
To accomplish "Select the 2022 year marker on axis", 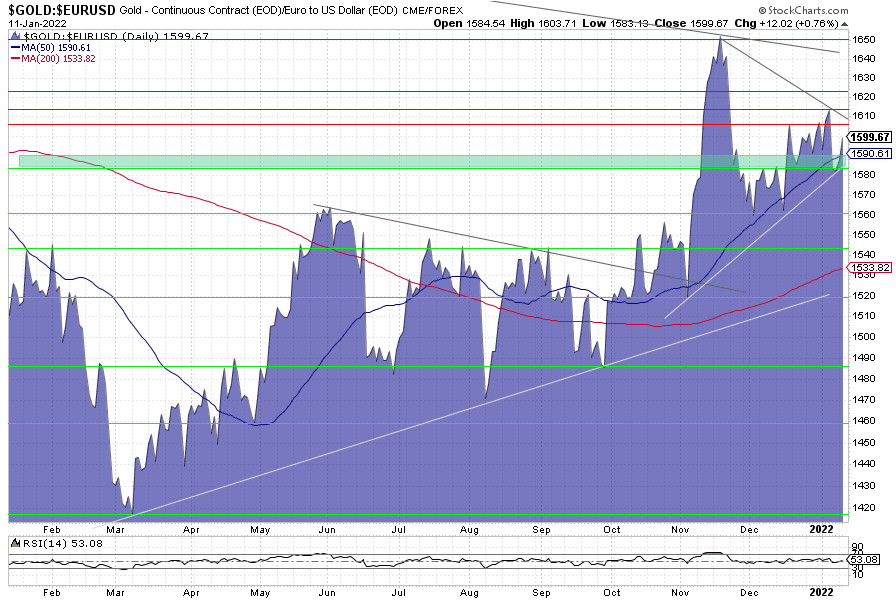I will pyautogui.click(x=821, y=528).
